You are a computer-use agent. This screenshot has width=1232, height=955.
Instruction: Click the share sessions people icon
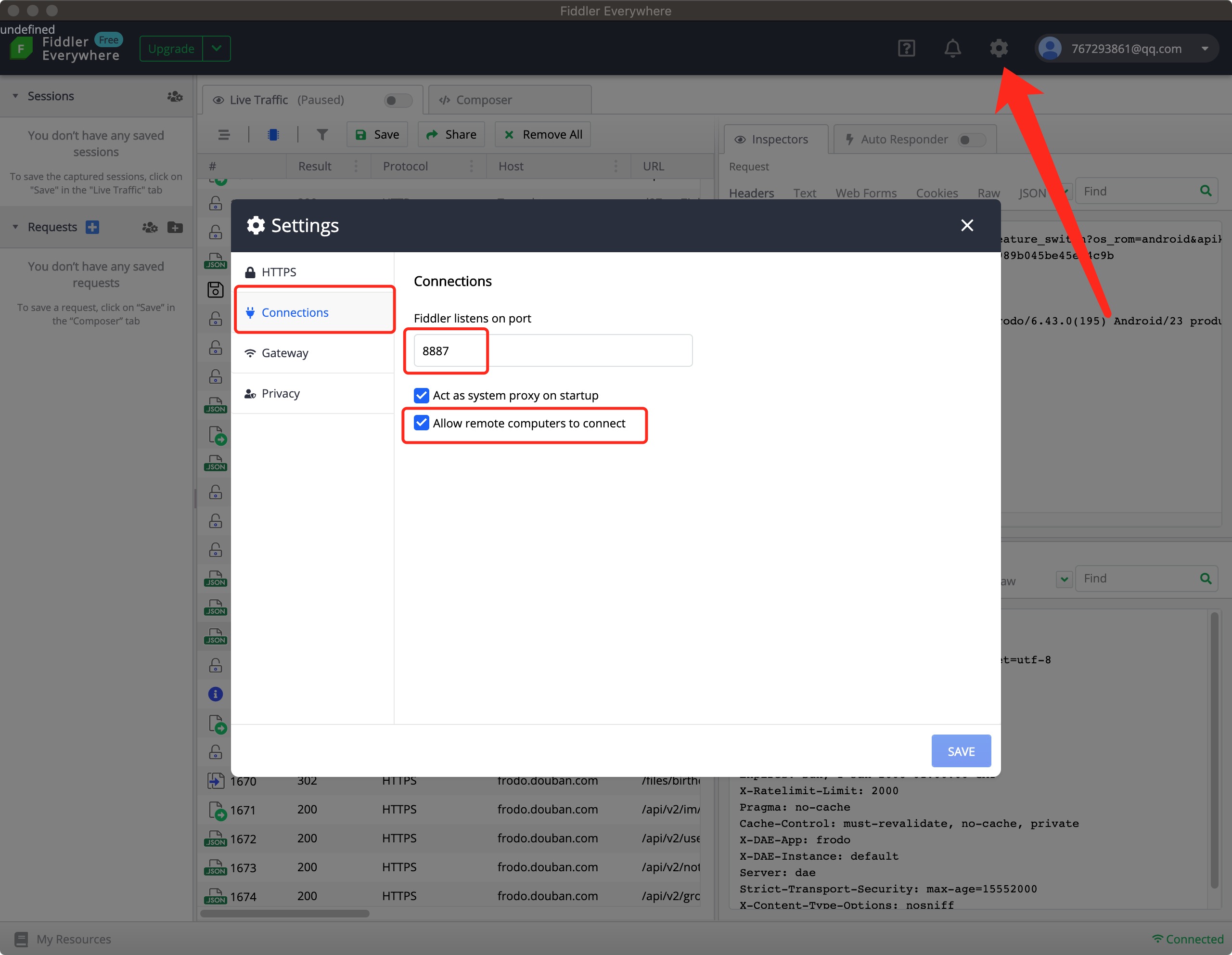175,96
